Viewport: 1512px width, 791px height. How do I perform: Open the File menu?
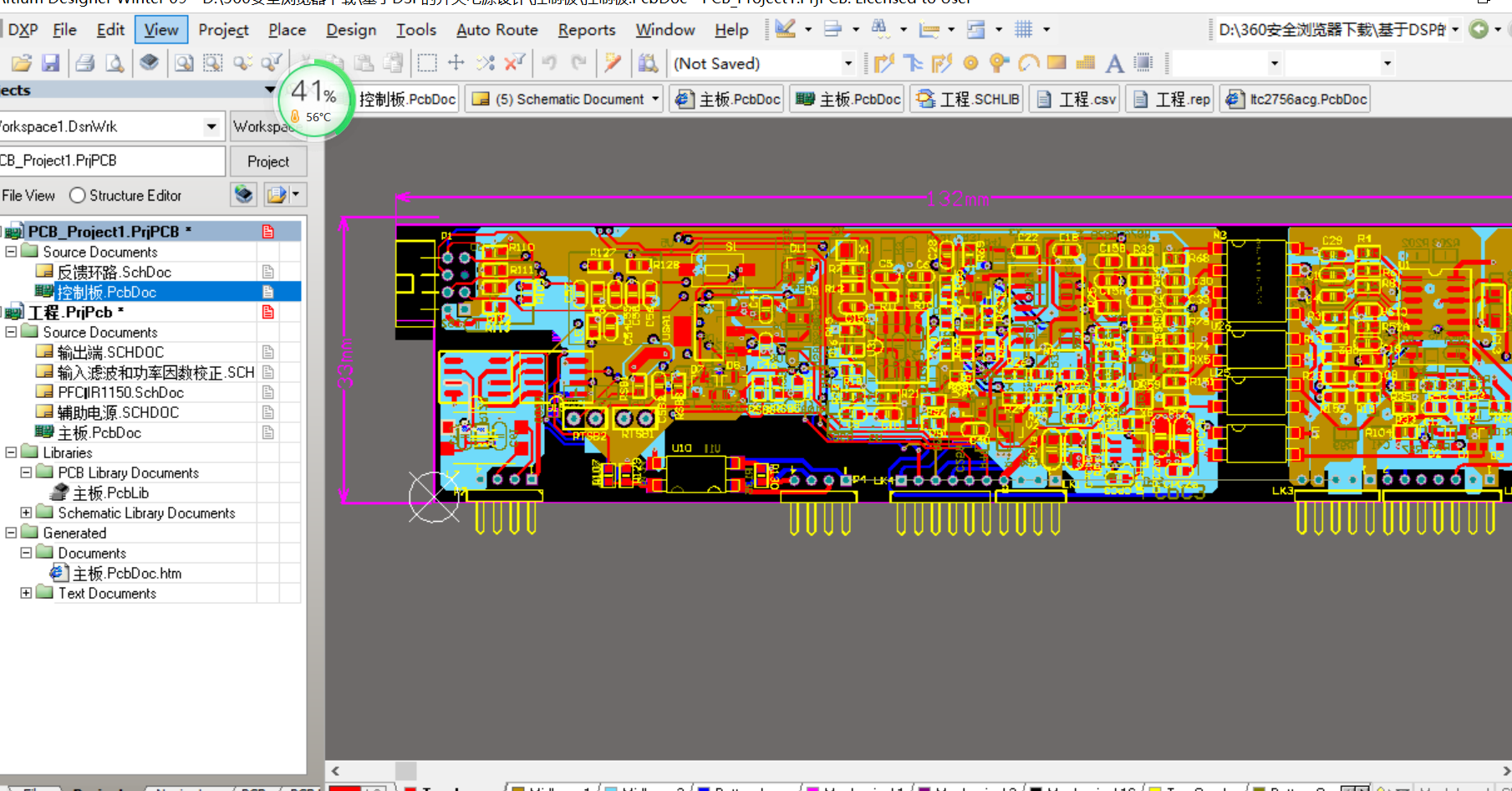tap(64, 29)
